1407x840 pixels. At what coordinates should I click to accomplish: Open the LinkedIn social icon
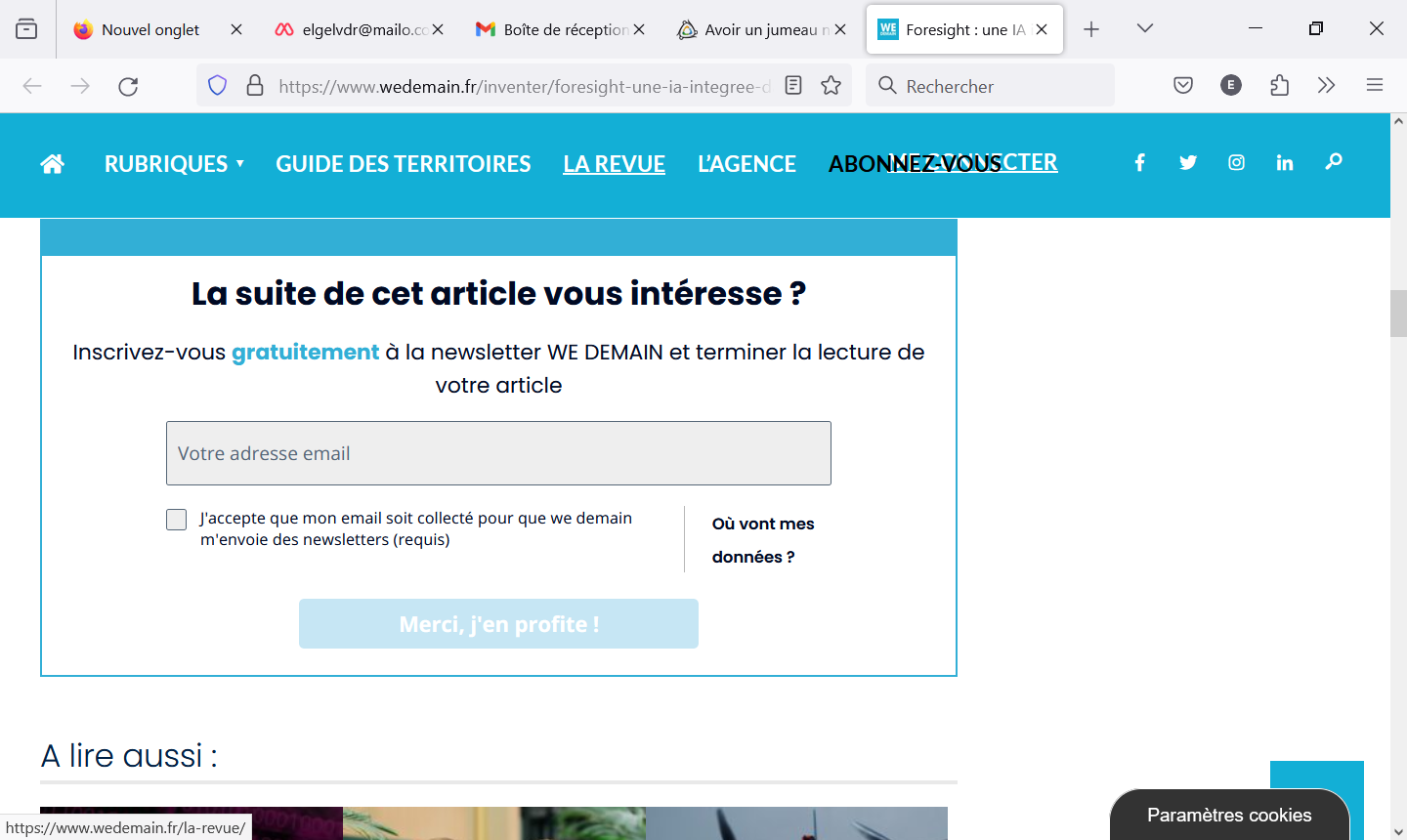coord(1285,163)
